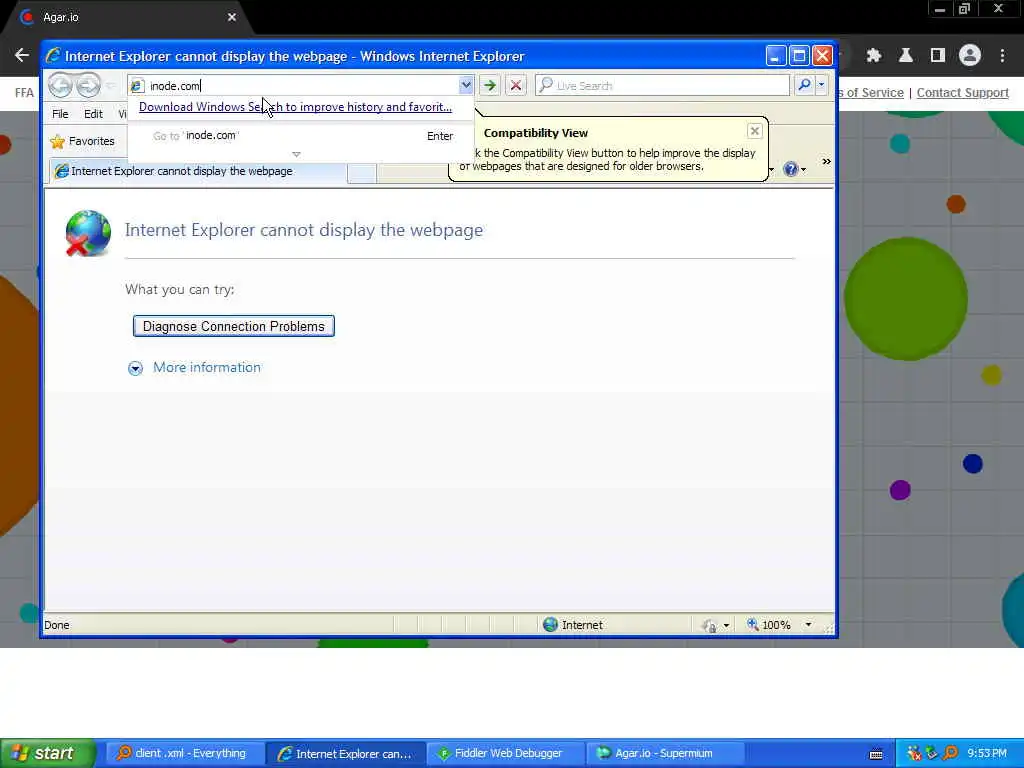Open the Windows start button

pos(48,753)
